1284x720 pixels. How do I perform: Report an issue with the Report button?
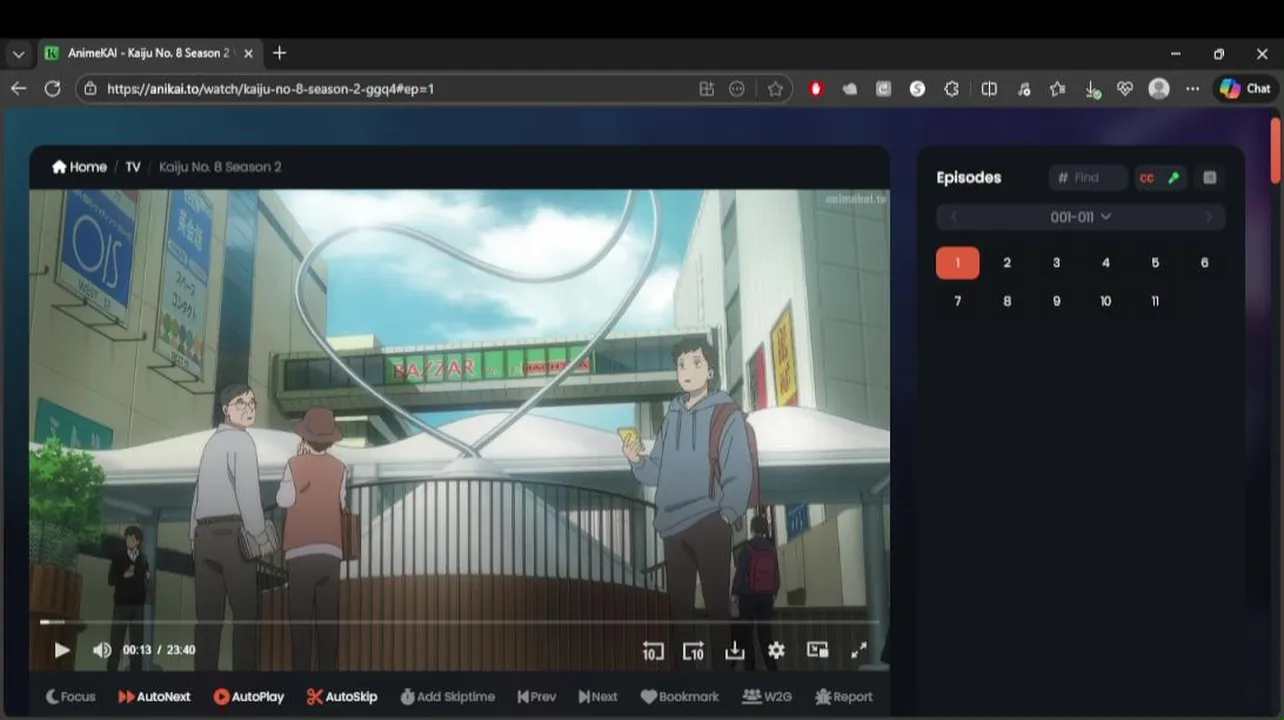pos(844,697)
